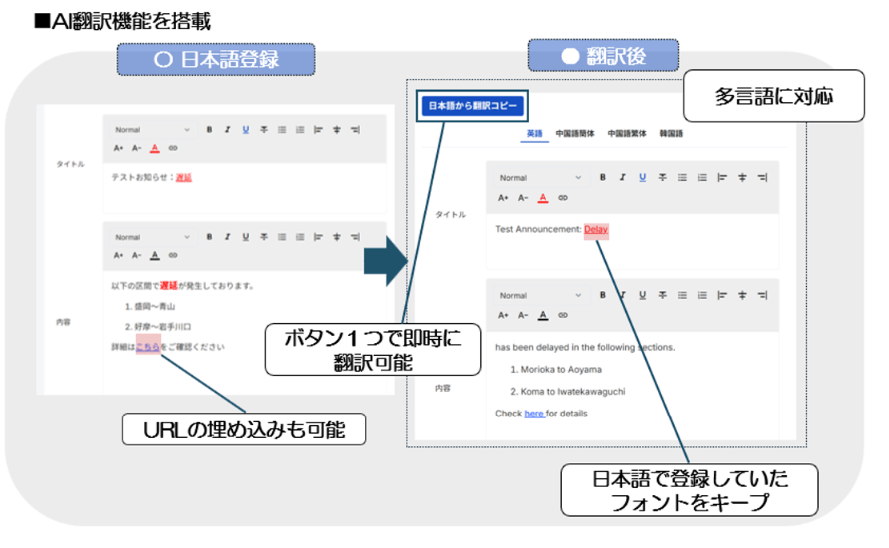Right-align text in Japanese content editor toolbar

pos(355,237)
